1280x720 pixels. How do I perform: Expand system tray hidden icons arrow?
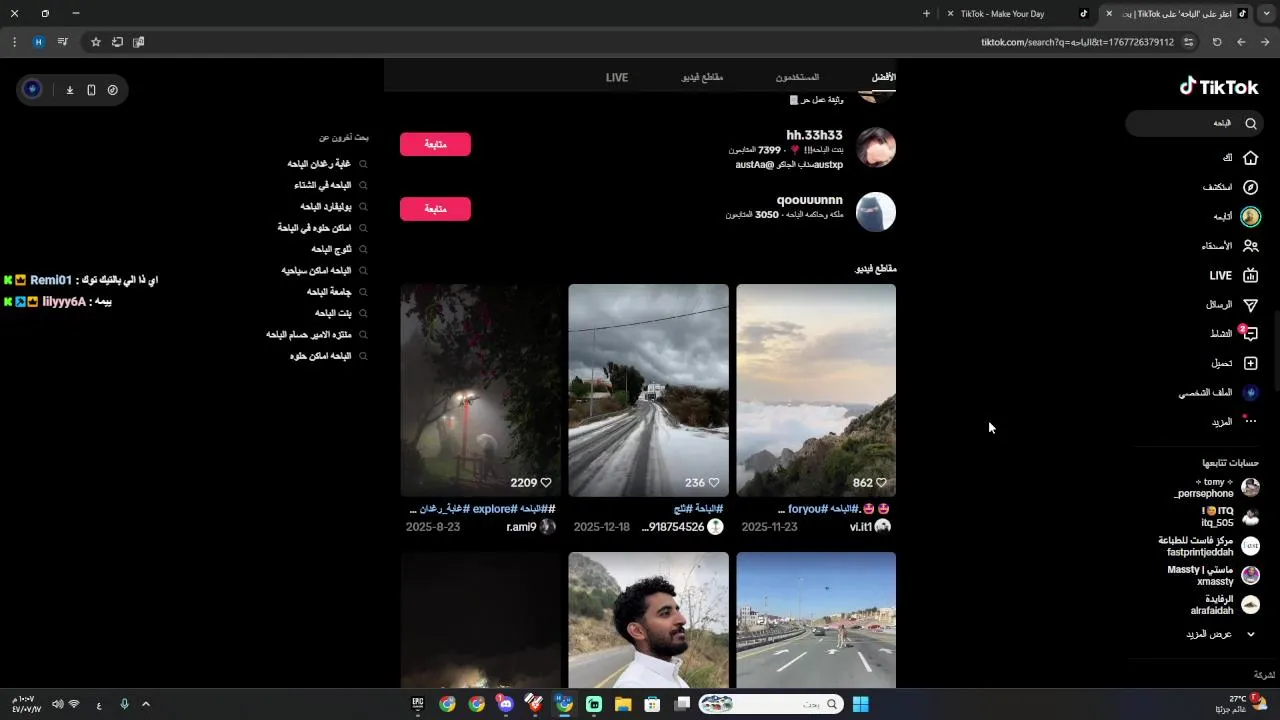pyautogui.click(x=146, y=704)
